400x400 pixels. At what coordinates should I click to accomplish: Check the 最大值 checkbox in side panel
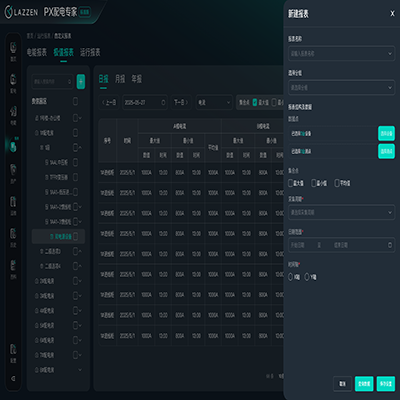(290, 183)
